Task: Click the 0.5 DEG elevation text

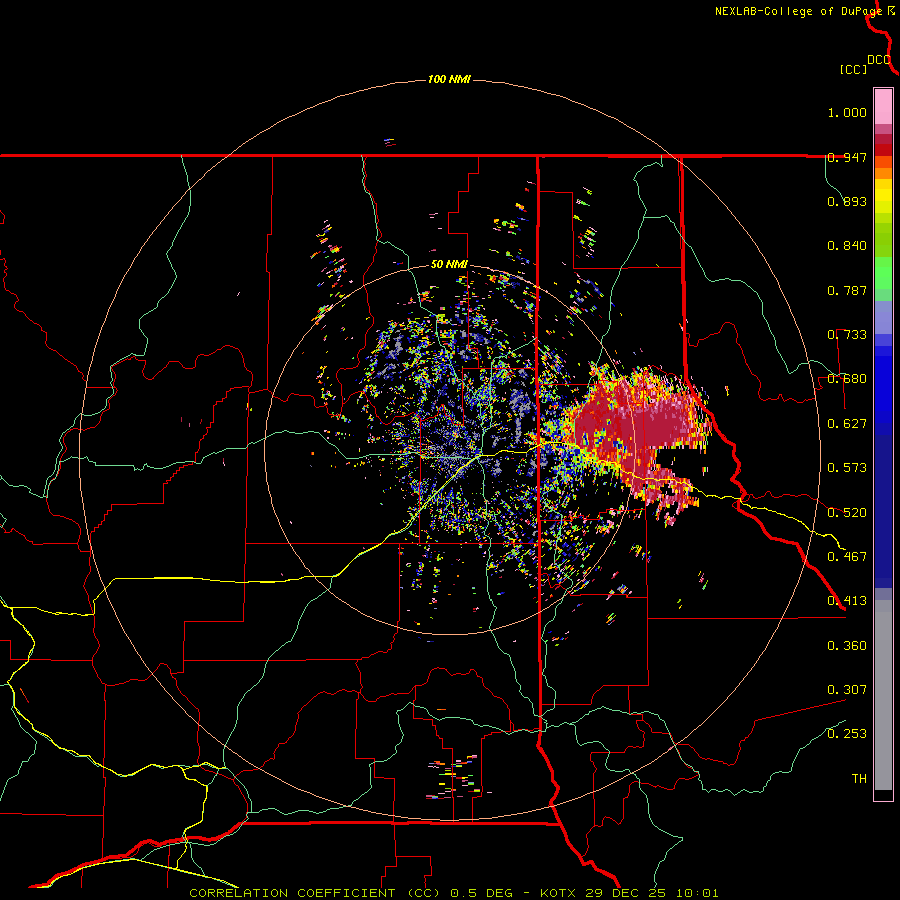Action: [x=482, y=893]
